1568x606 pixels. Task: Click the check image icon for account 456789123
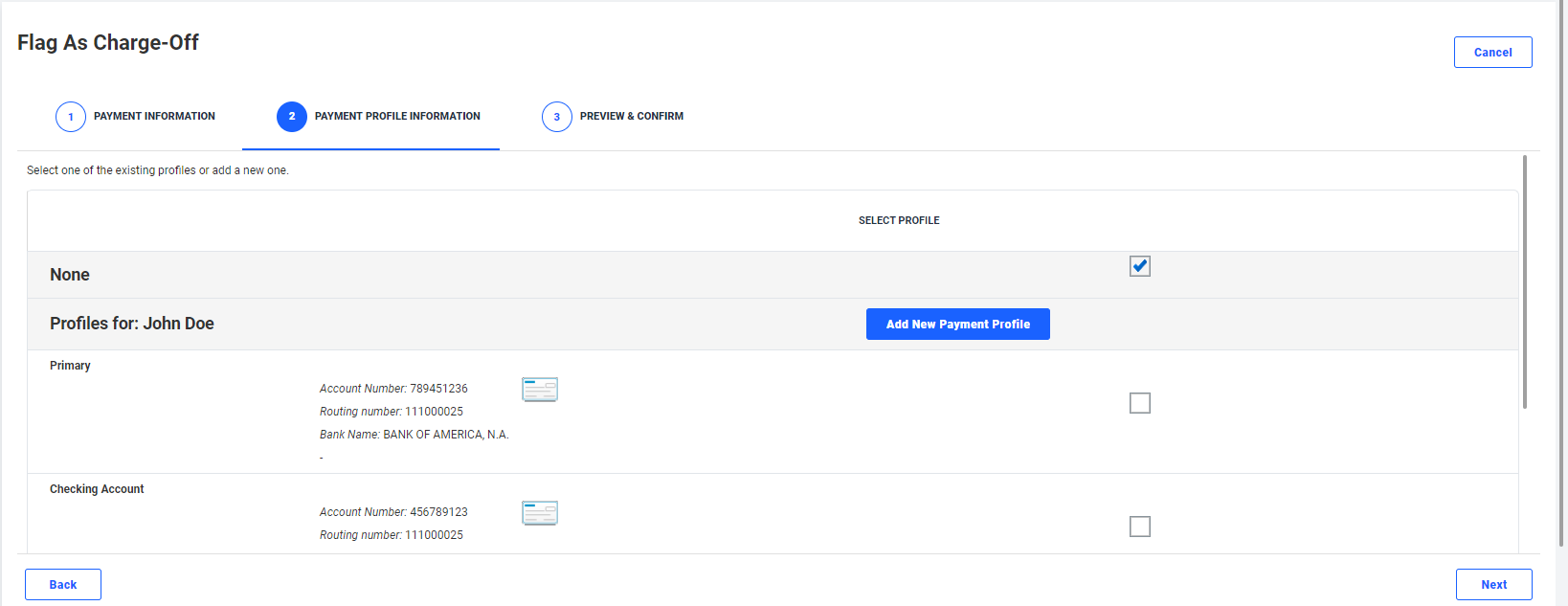click(x=540, y=513)
